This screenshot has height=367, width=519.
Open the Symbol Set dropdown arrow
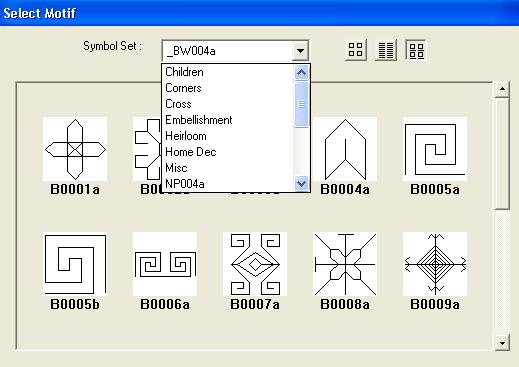click(x=300, y=51)
